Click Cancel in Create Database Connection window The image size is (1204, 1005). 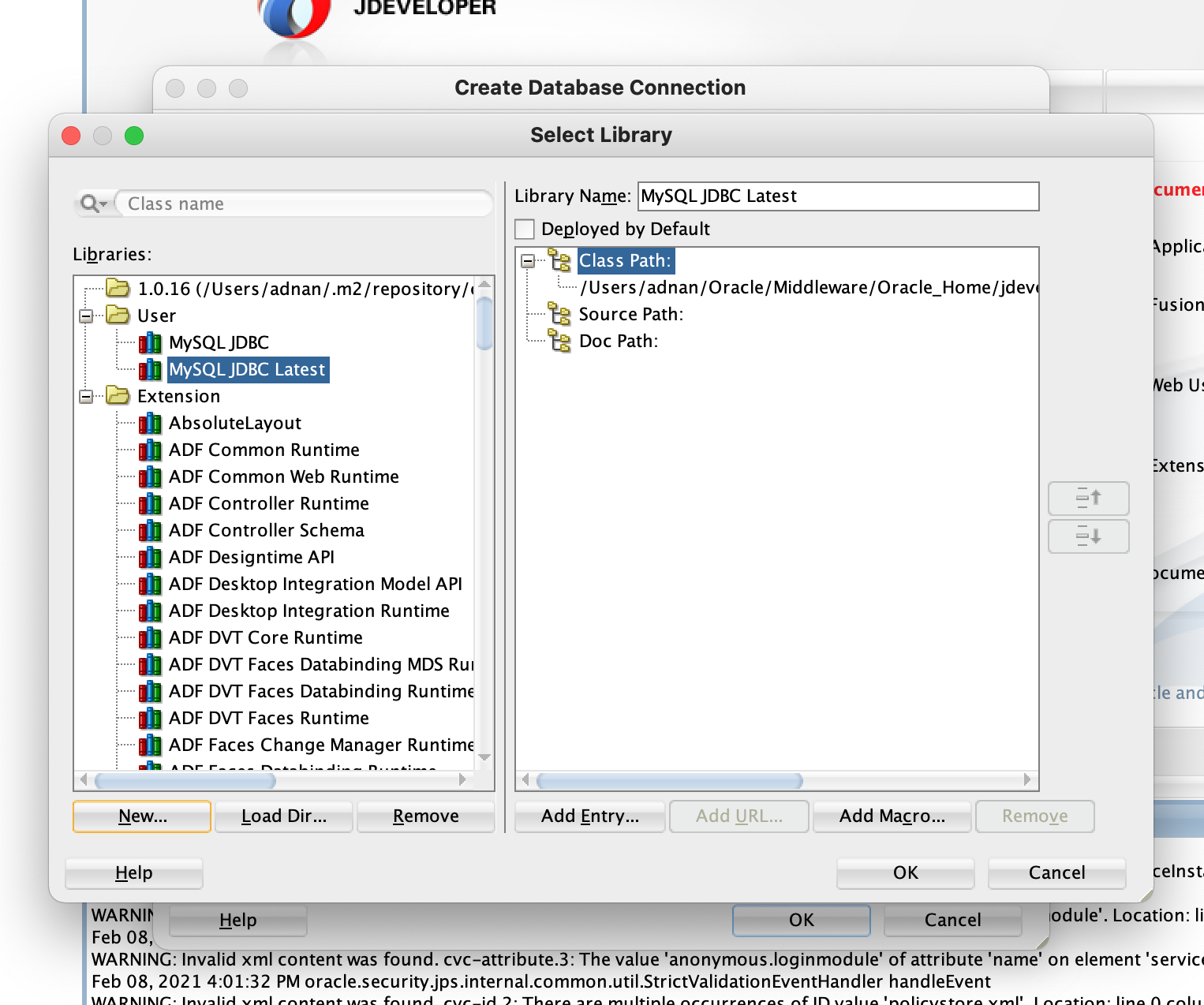coord(953,921)
